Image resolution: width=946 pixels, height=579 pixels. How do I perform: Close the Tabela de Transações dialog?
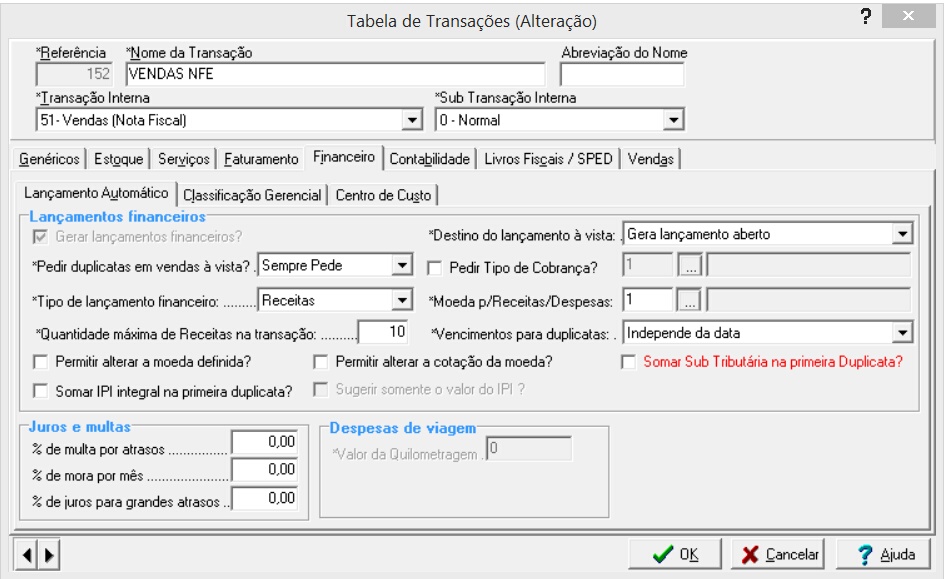[x=909, y=16]
